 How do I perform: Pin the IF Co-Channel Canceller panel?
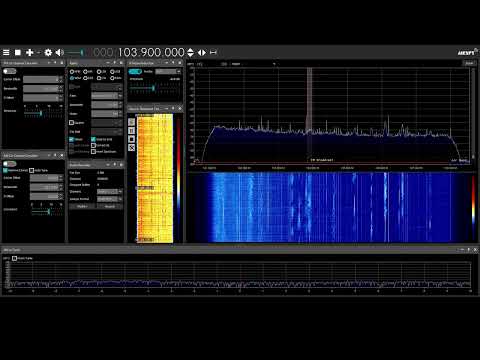(55, 63)
